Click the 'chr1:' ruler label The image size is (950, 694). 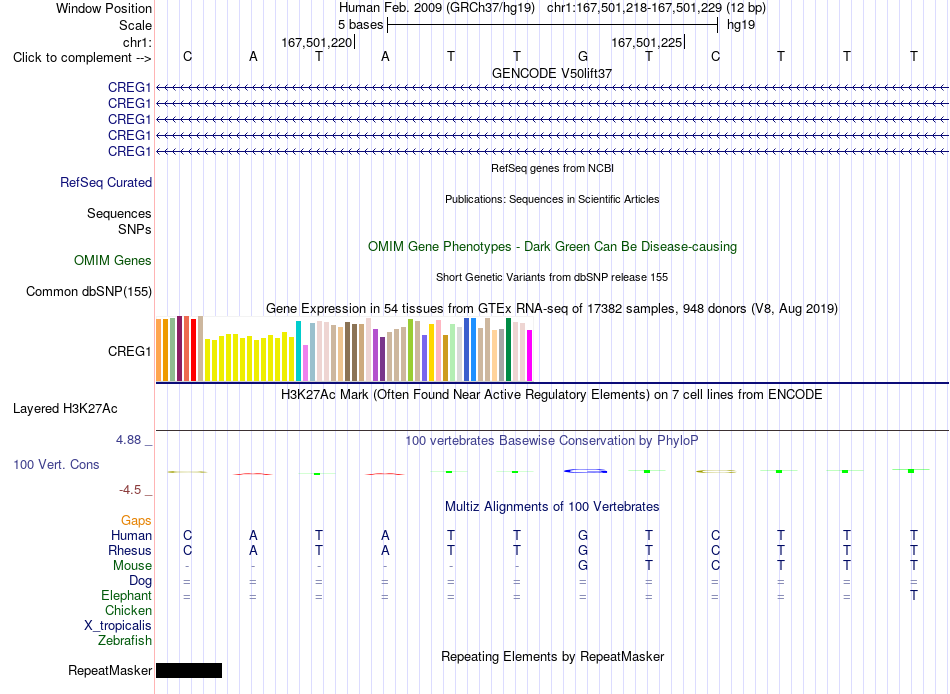pos(138,42)
